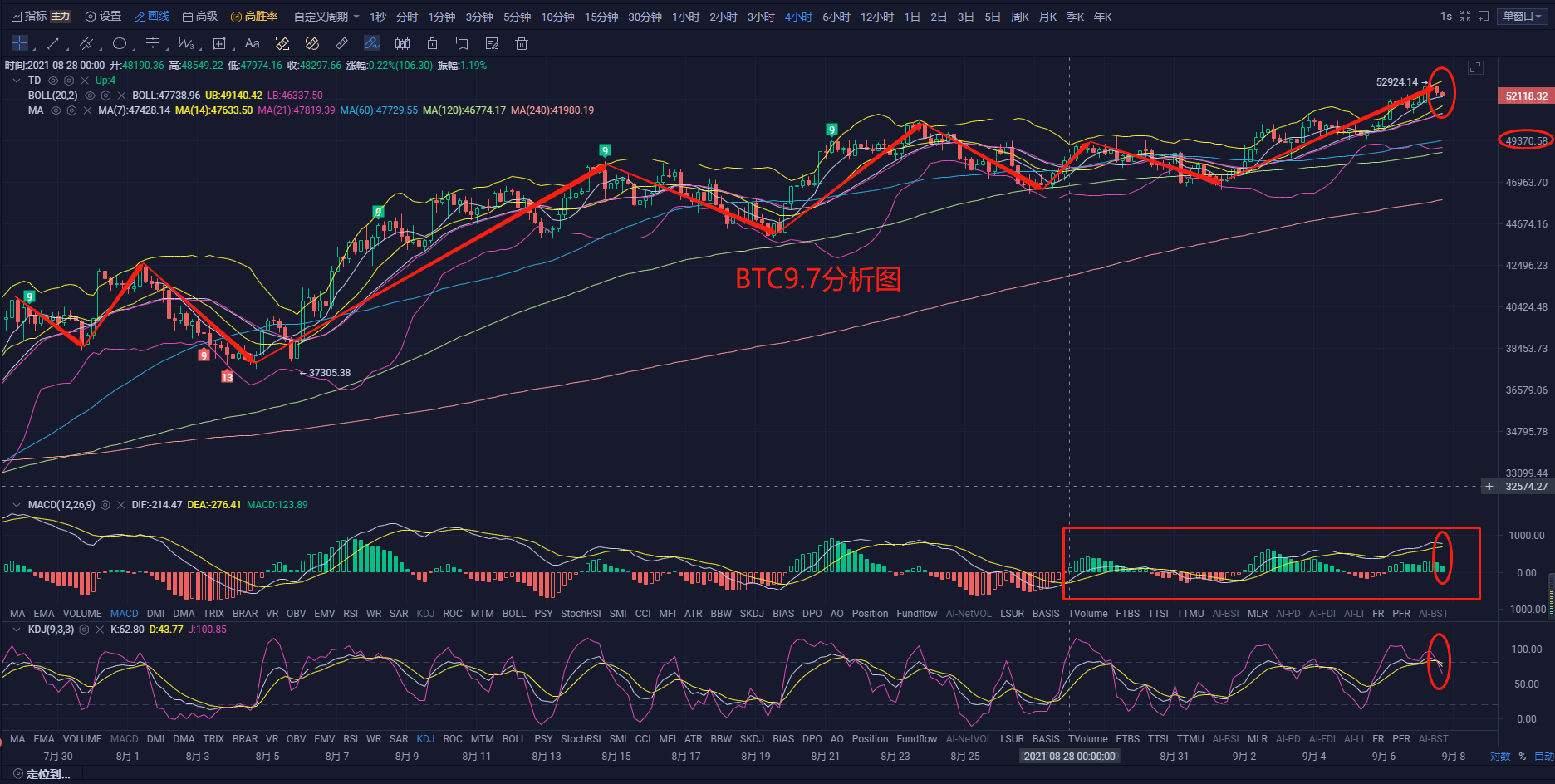1555x784 pixels.
Task: Select the horizontal lines drawing tool
Action: coord(152,43)
